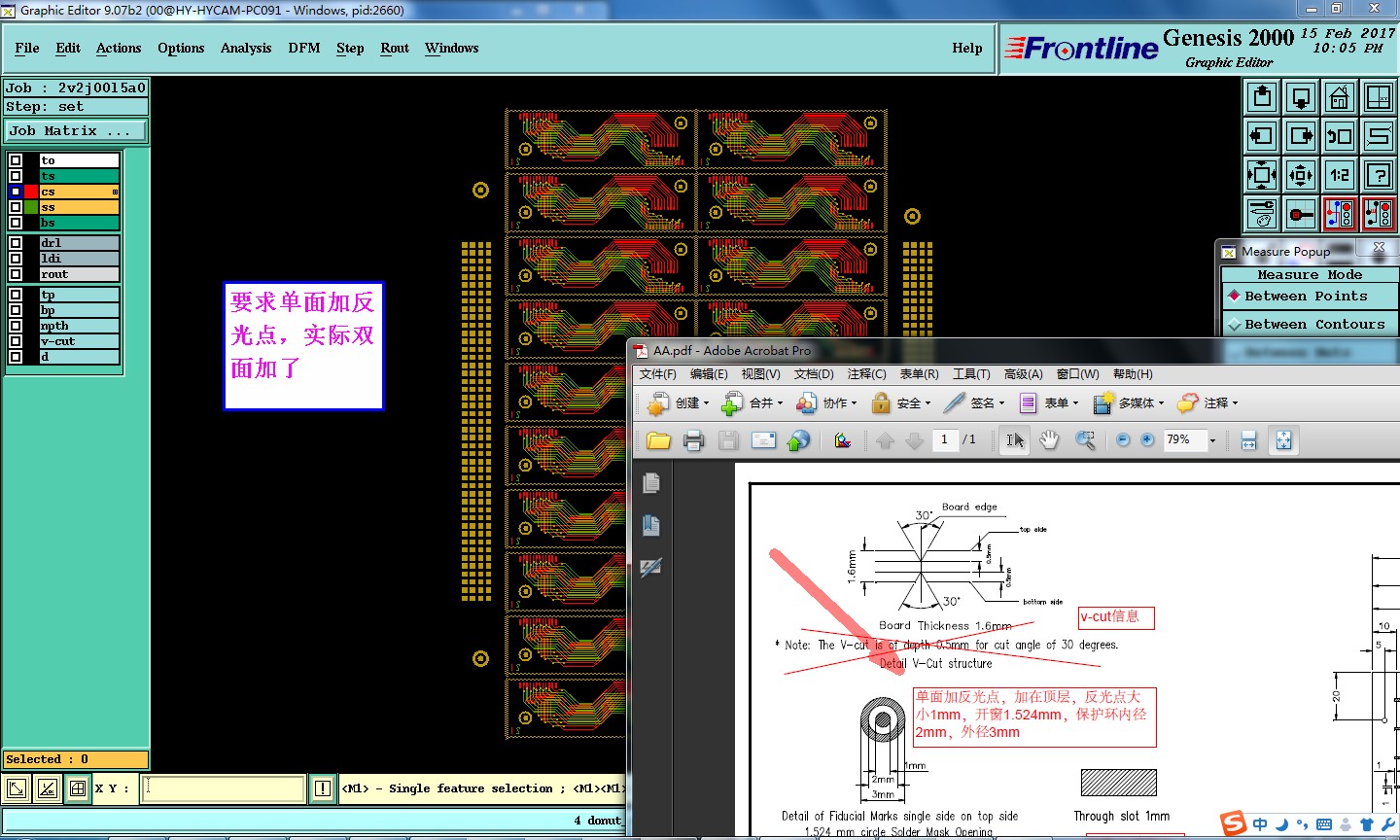This screenshot has width=1400, height=840.
Task: Click the zoom out arrows icon
Action: click(x=1262, y=175)
